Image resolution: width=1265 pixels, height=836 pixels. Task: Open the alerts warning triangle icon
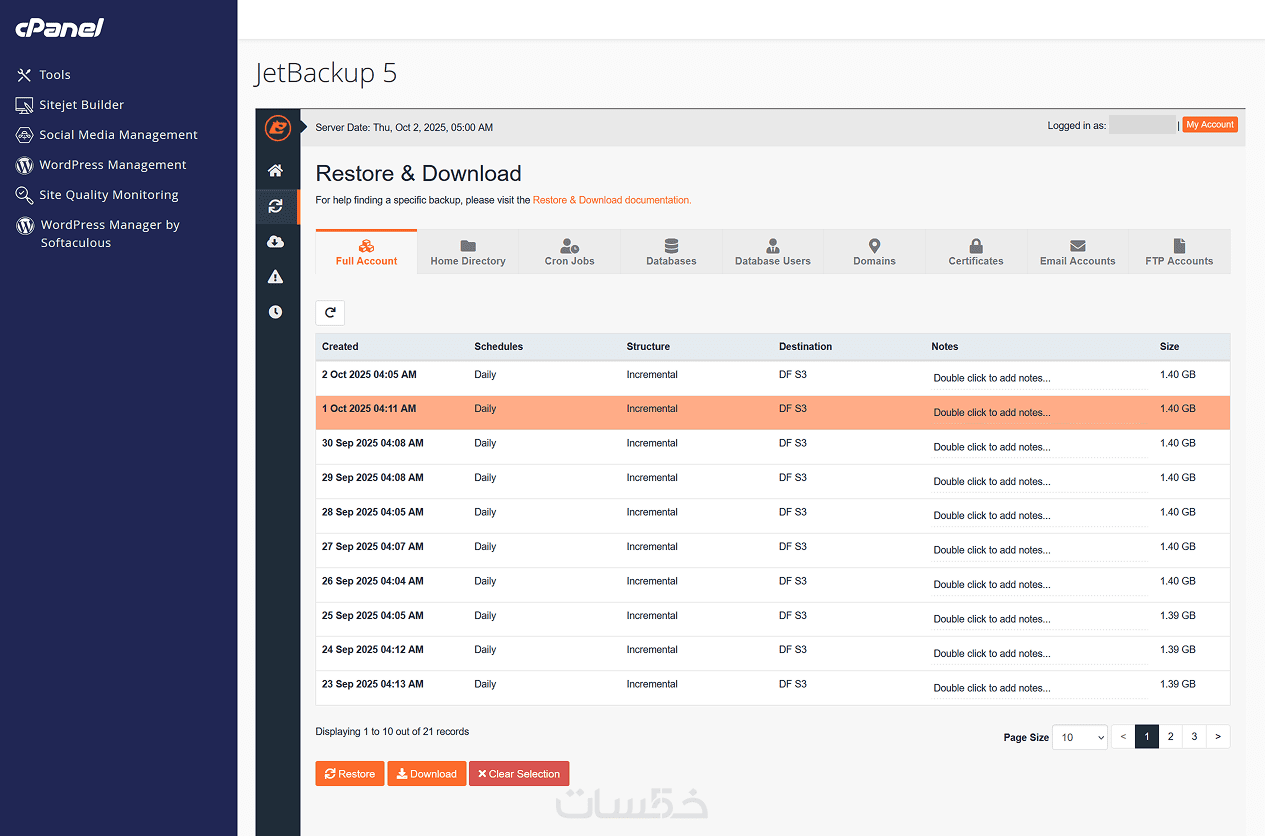[276, 277]
